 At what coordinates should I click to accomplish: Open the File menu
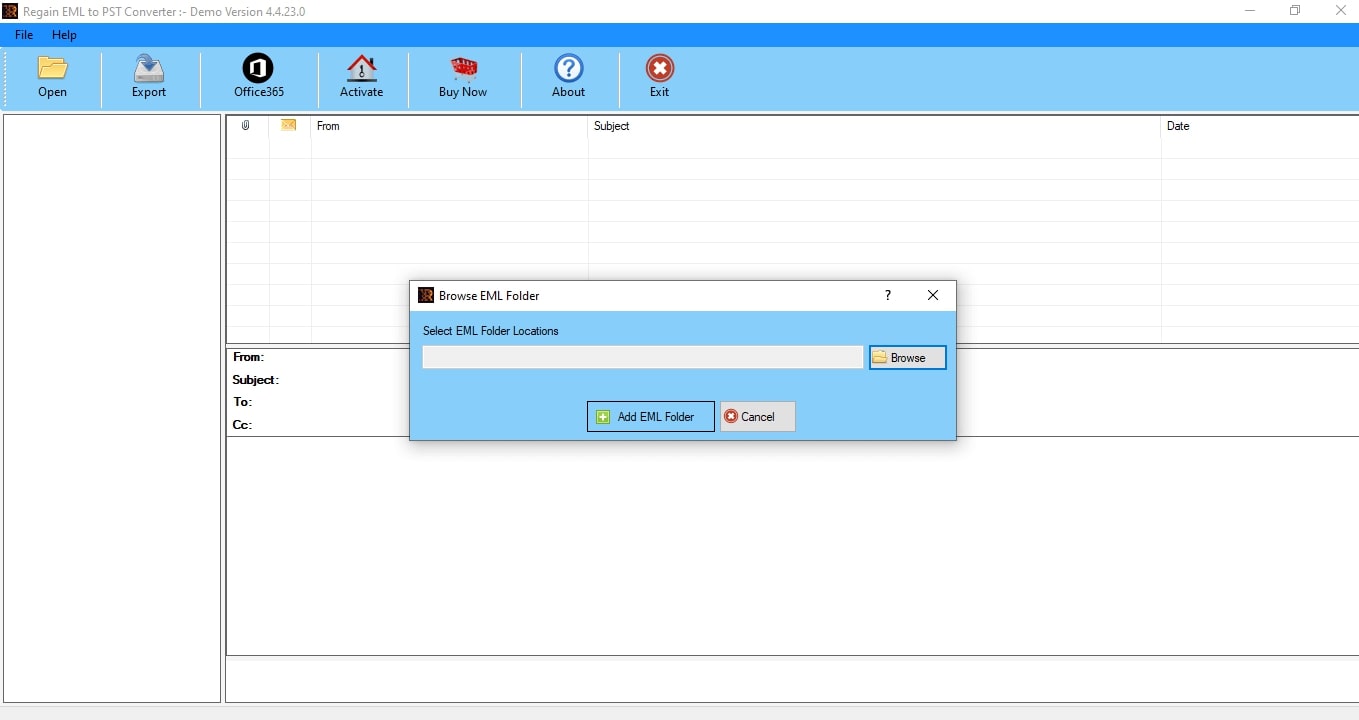tap(24, 35)
